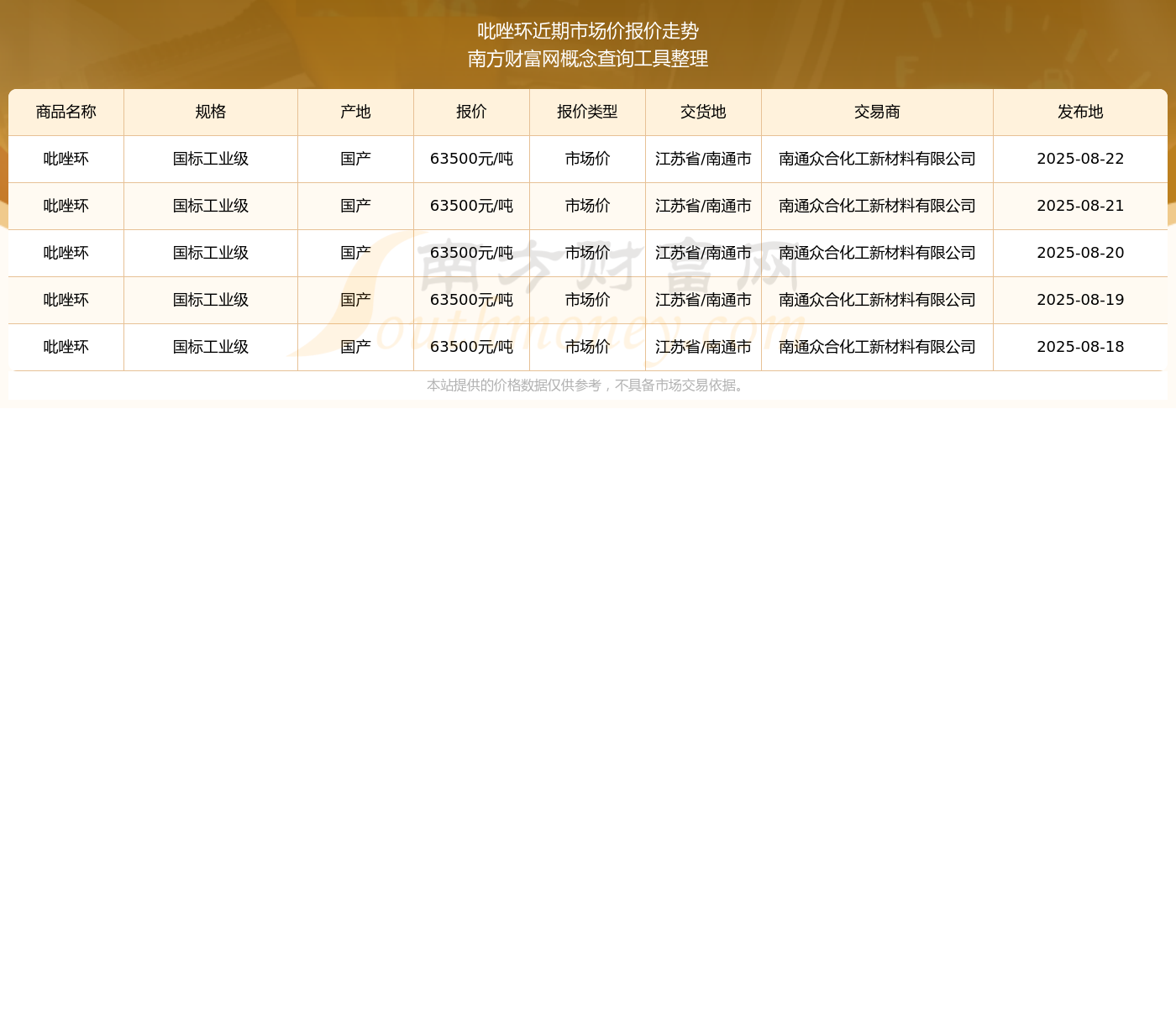Click the 报价 column header
Screen dimensions: 1176x1012
(471, 112)
